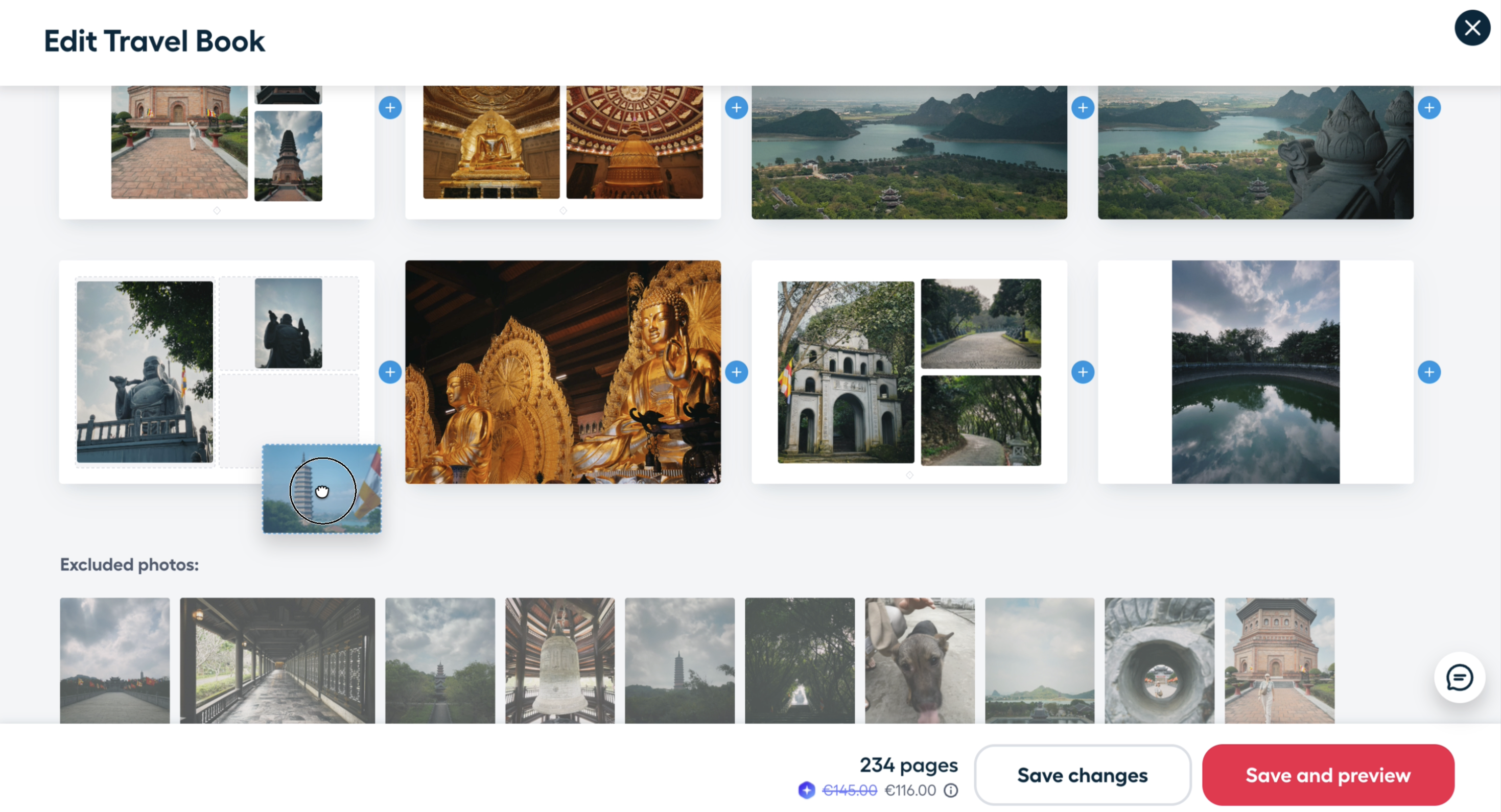Open the chat support bubble icon

(1459, 678)
